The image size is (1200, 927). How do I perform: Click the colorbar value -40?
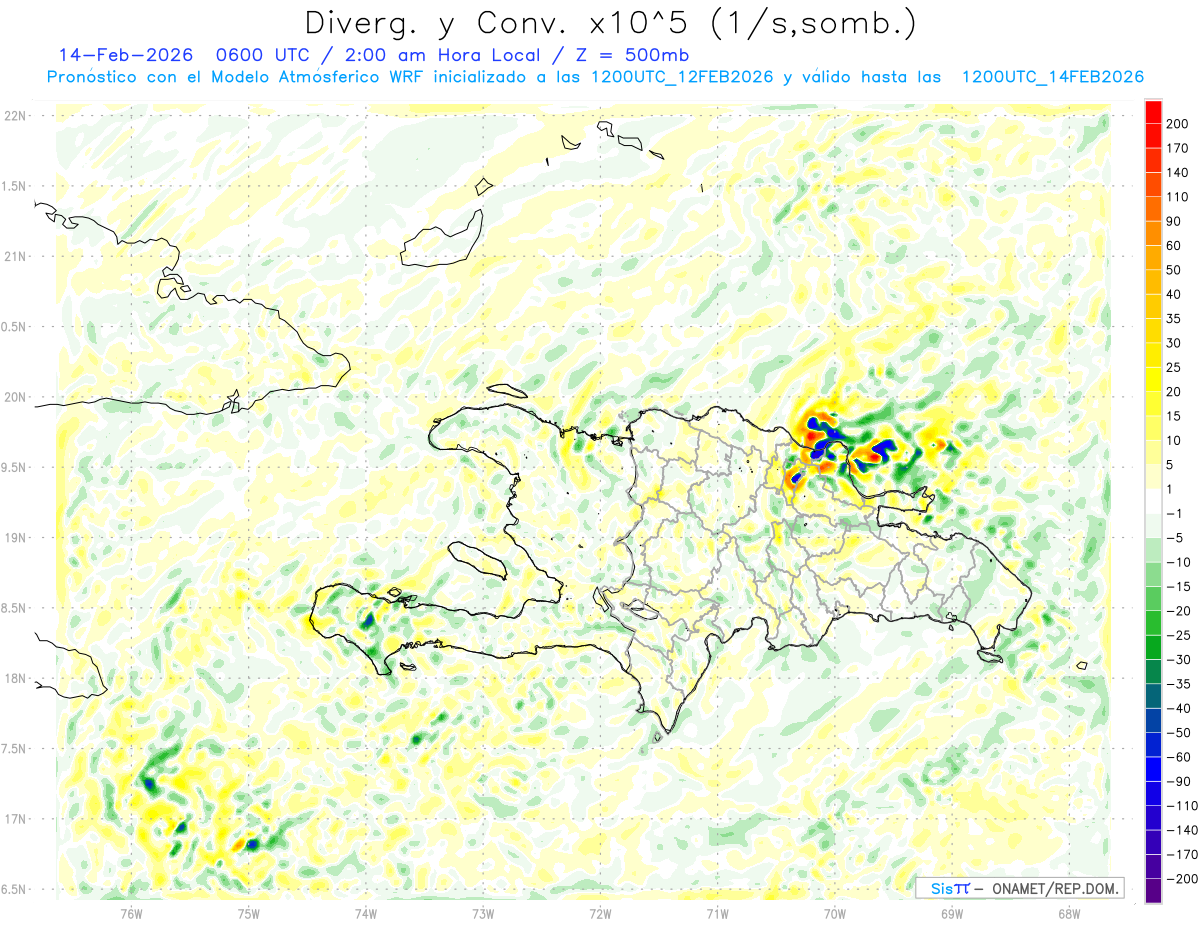[1177, 708]
